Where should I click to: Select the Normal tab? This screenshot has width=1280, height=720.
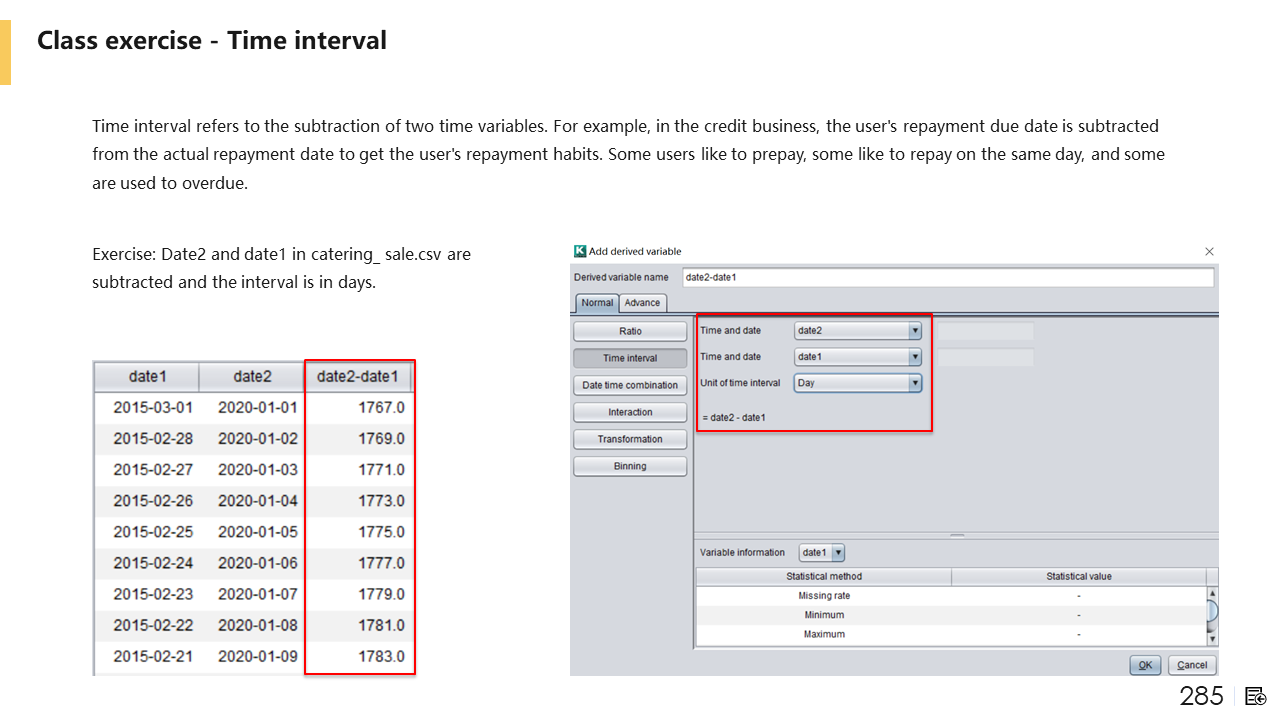point(597,303)
